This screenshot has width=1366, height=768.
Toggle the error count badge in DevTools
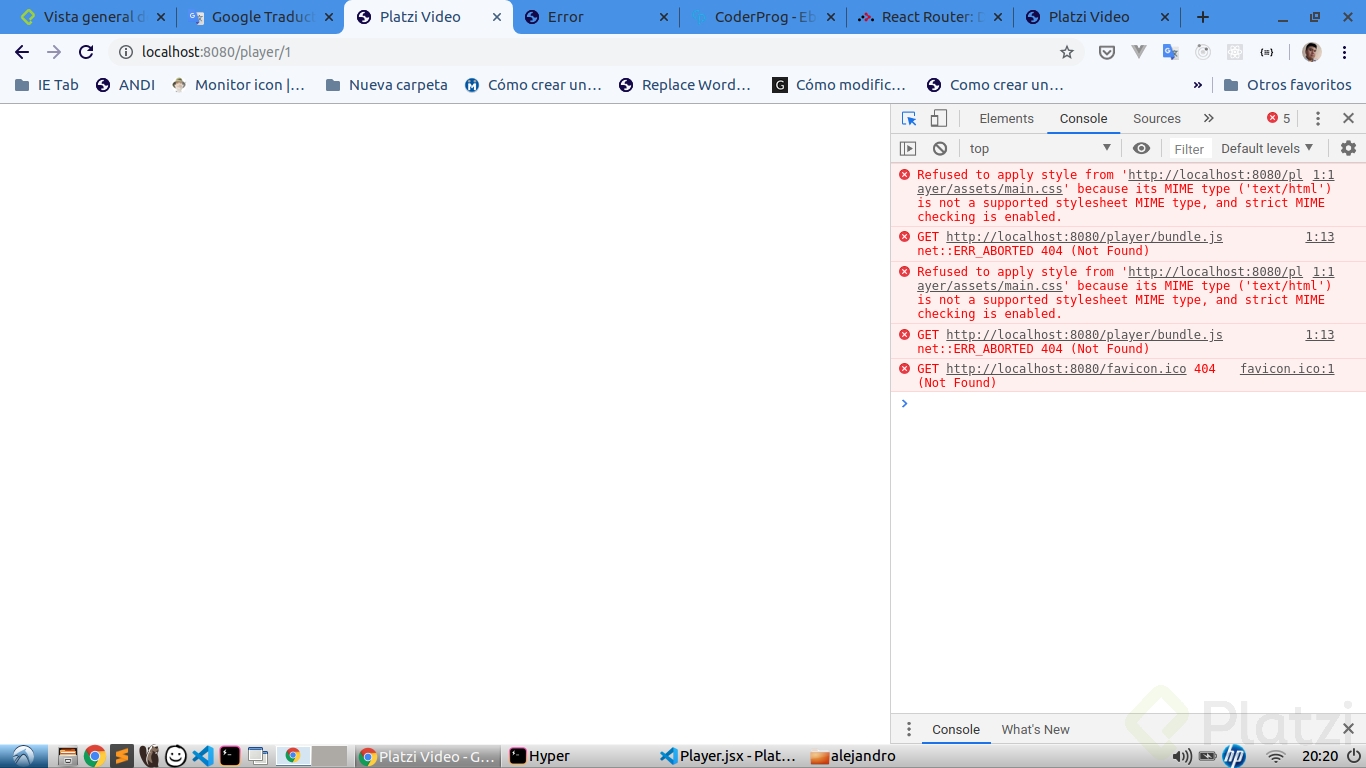point(1276,118)
